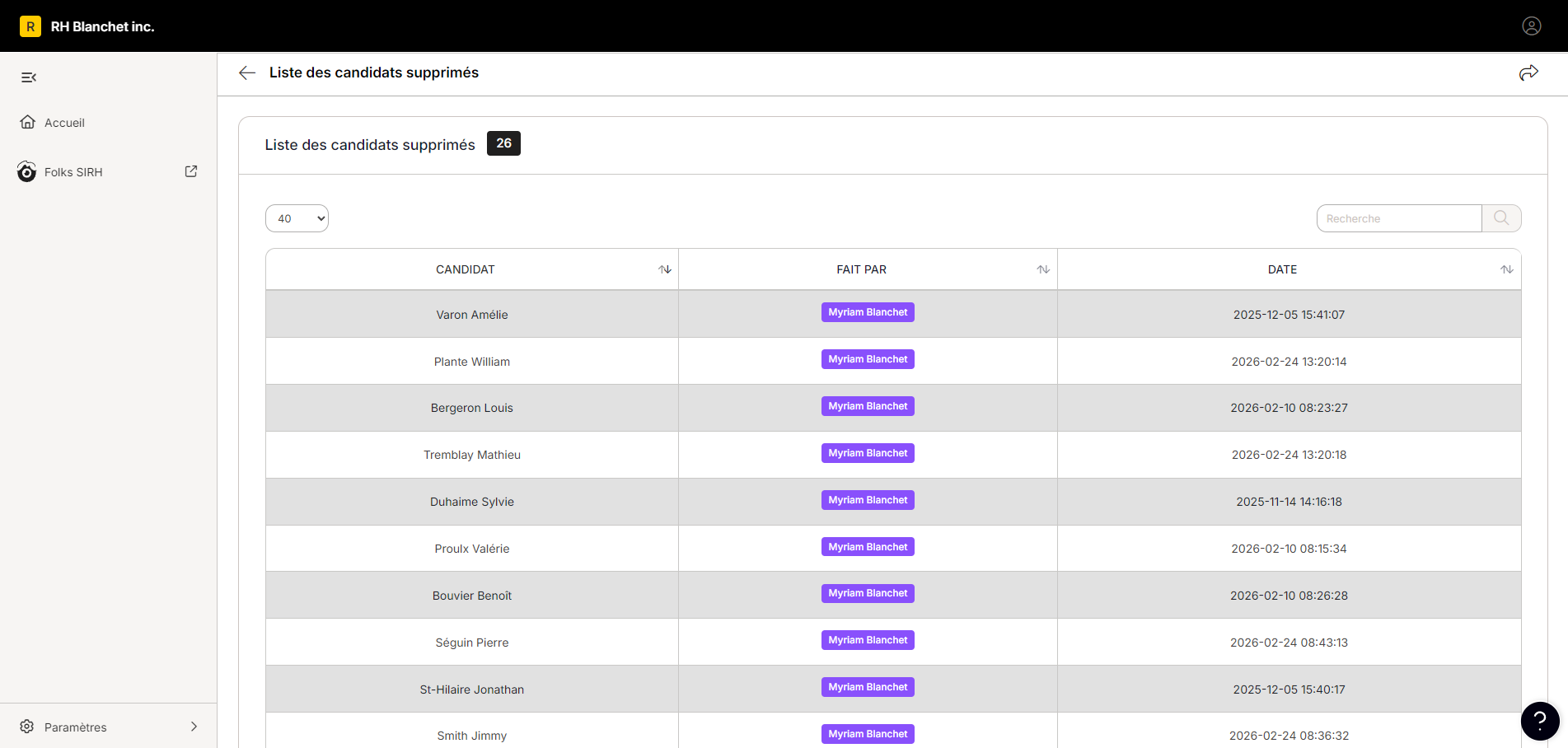Click the share arrow icon
This screenshot has width=1568, height=748.
point(1528,73)
